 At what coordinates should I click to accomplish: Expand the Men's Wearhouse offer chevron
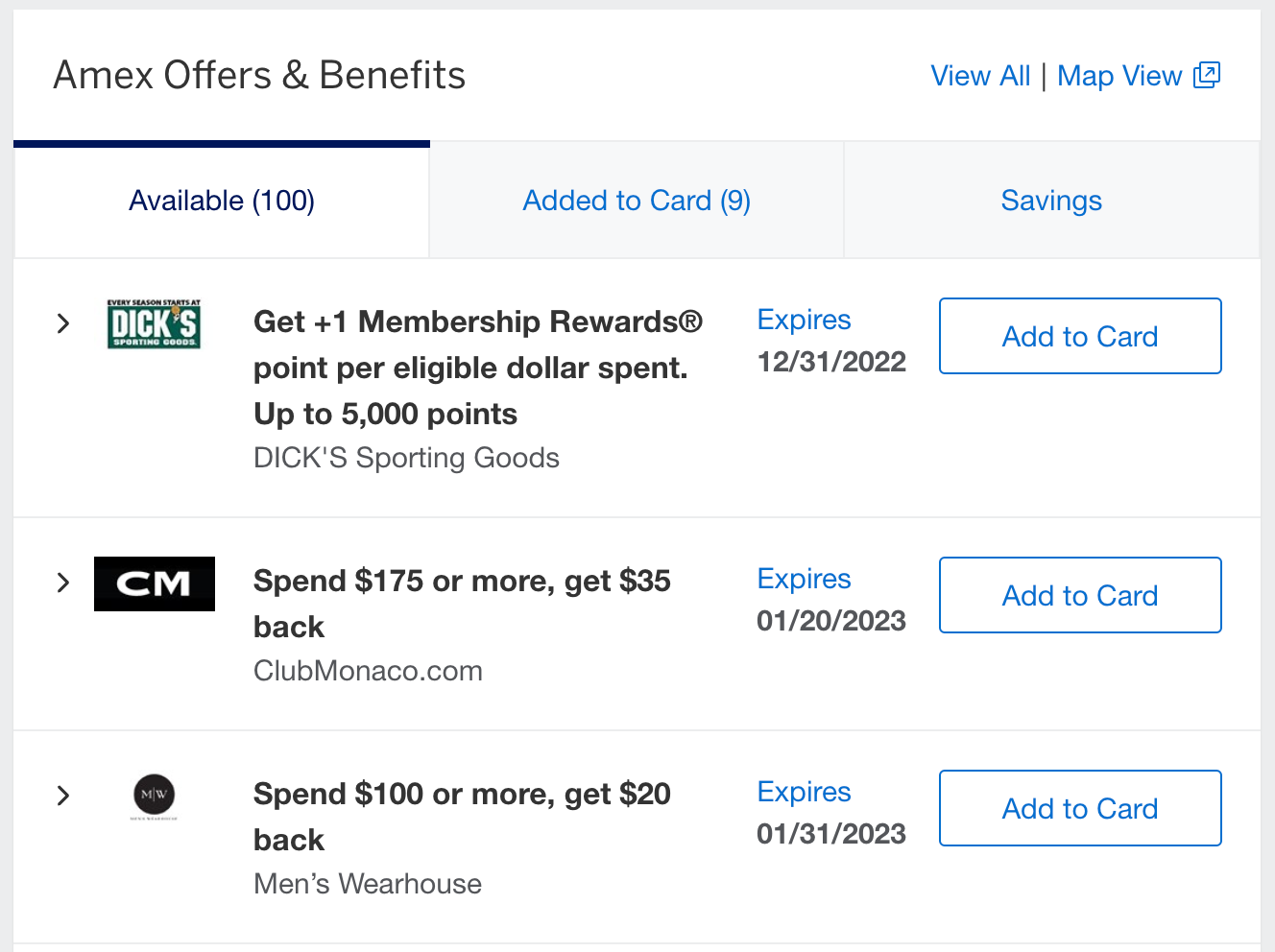pos(63,796)
